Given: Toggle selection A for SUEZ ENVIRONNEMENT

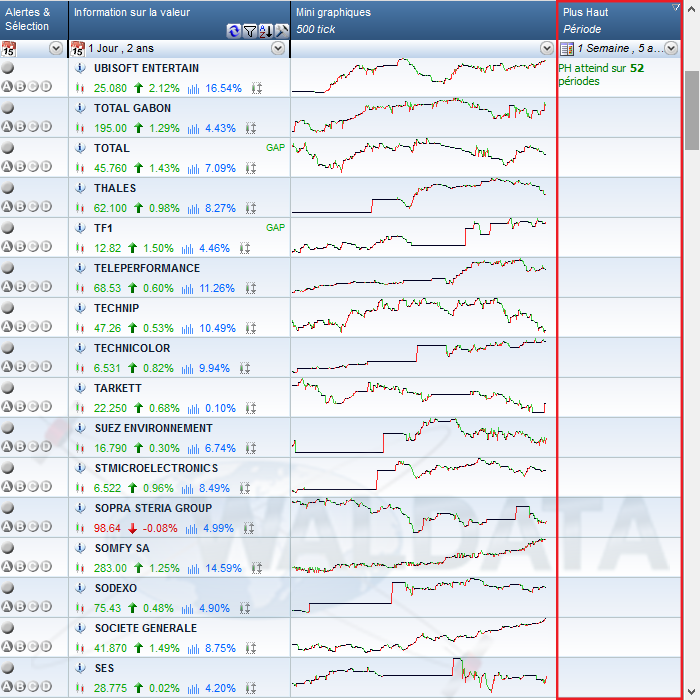Looking at the screenshot, I should pyautogui.click(x=7, y=446).
